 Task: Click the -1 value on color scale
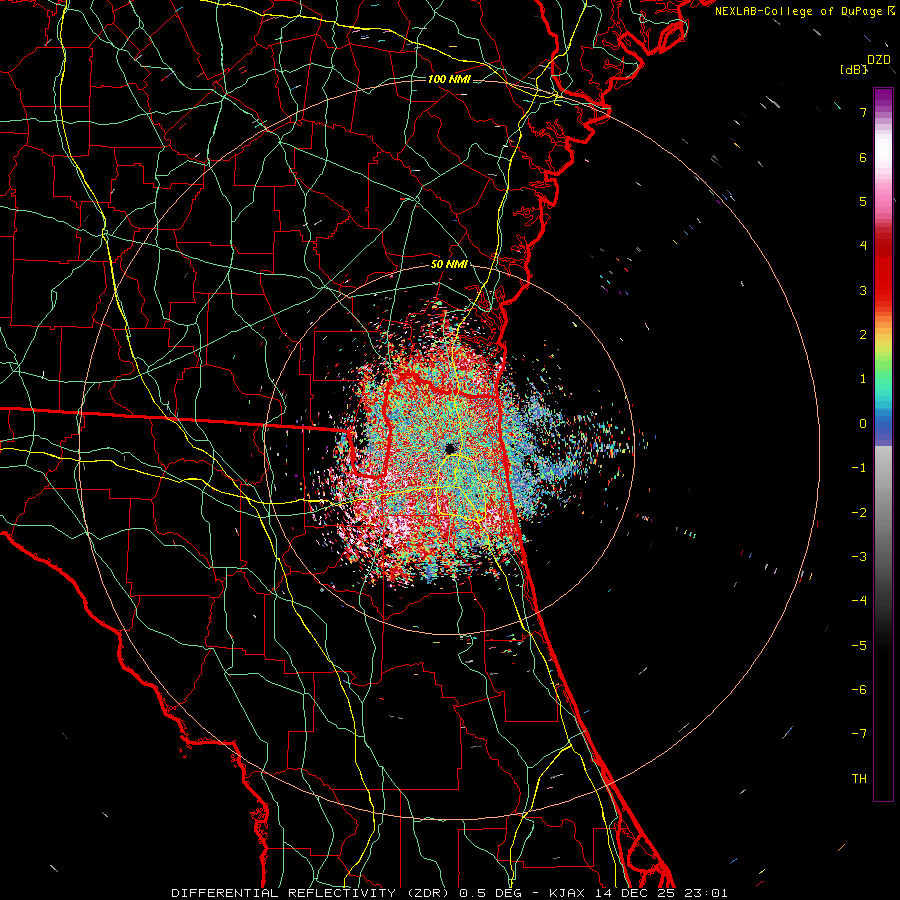[x=859, y=468]
